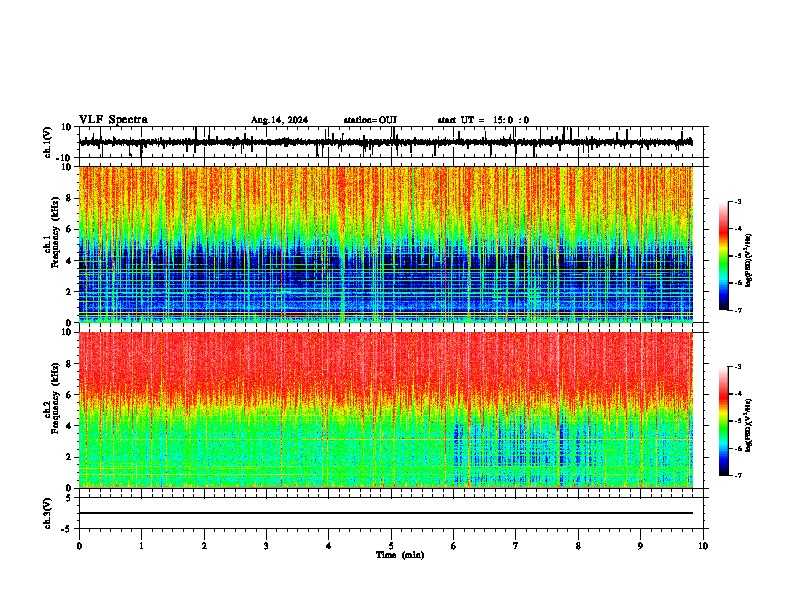Click the ch.2 color bar log(PSD) unit label
This screenshot has height=612, width=792.
(x=749, y=426)
